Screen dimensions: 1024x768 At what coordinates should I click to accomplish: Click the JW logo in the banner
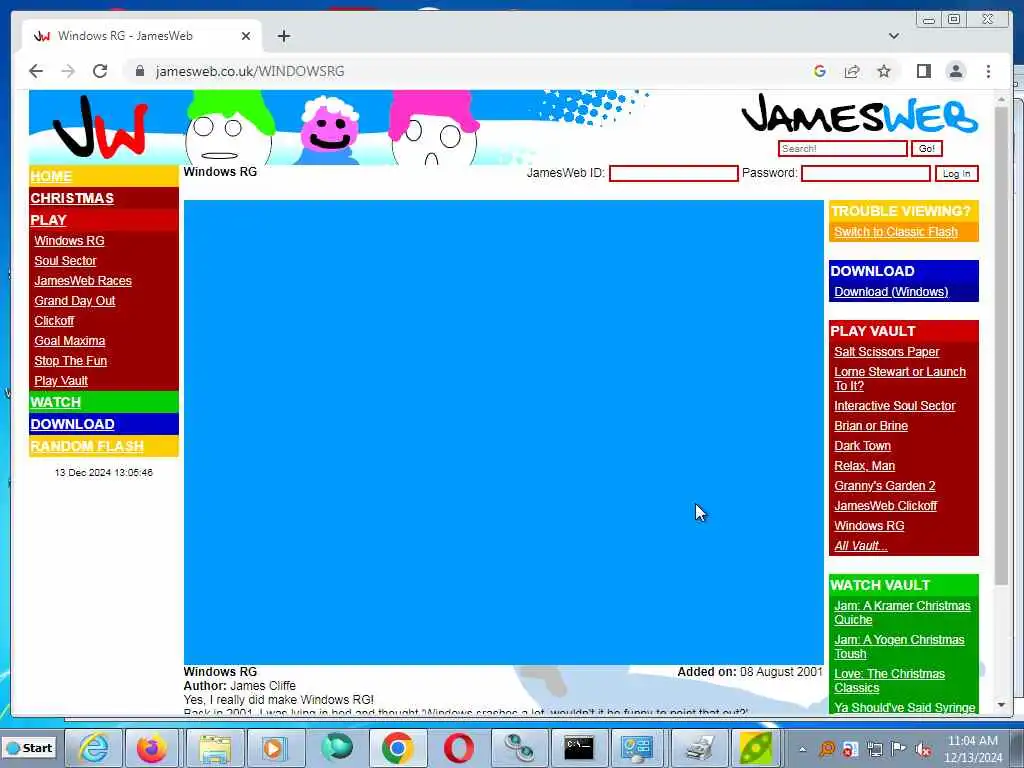tap(100, 127)
